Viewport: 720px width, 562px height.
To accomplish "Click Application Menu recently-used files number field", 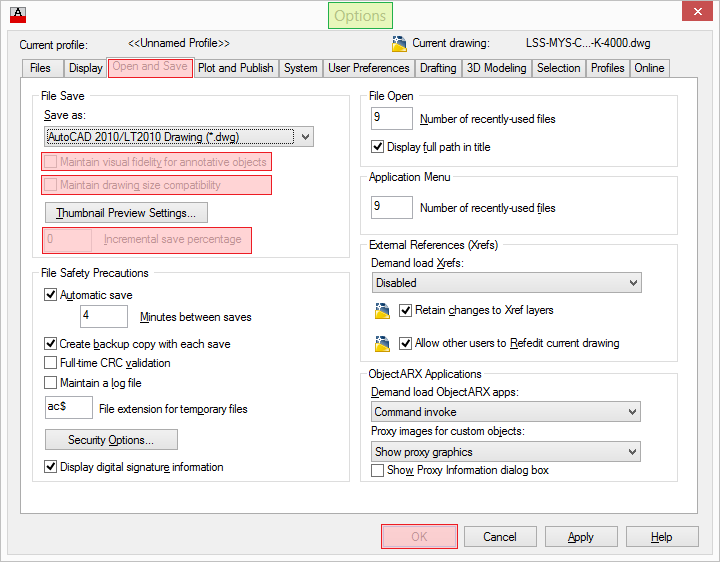I will pyautogui.click(x=392, y=207).
